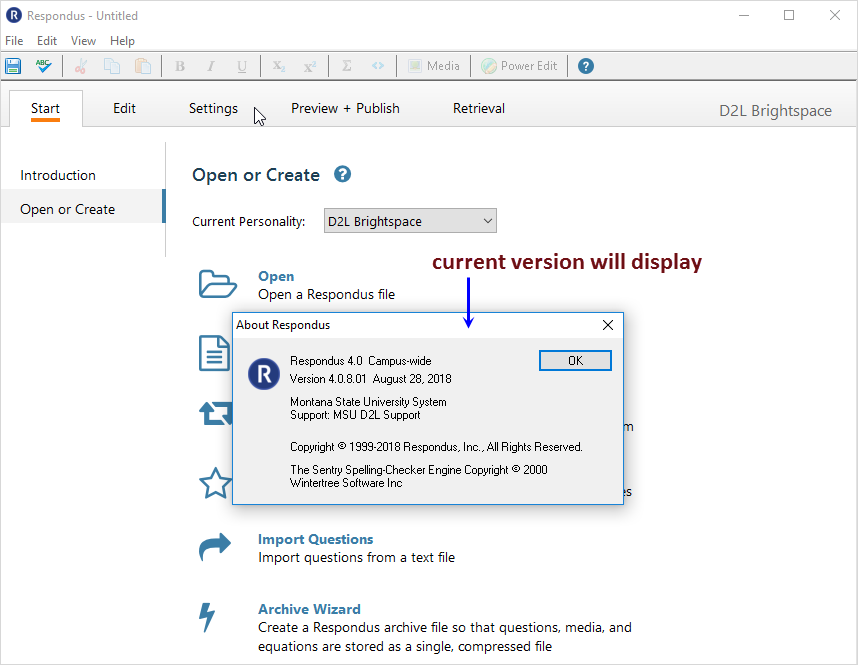858x665 pixels.
Task: Click the D2L Brightspace label at right
Action: [x=775, y=111]
